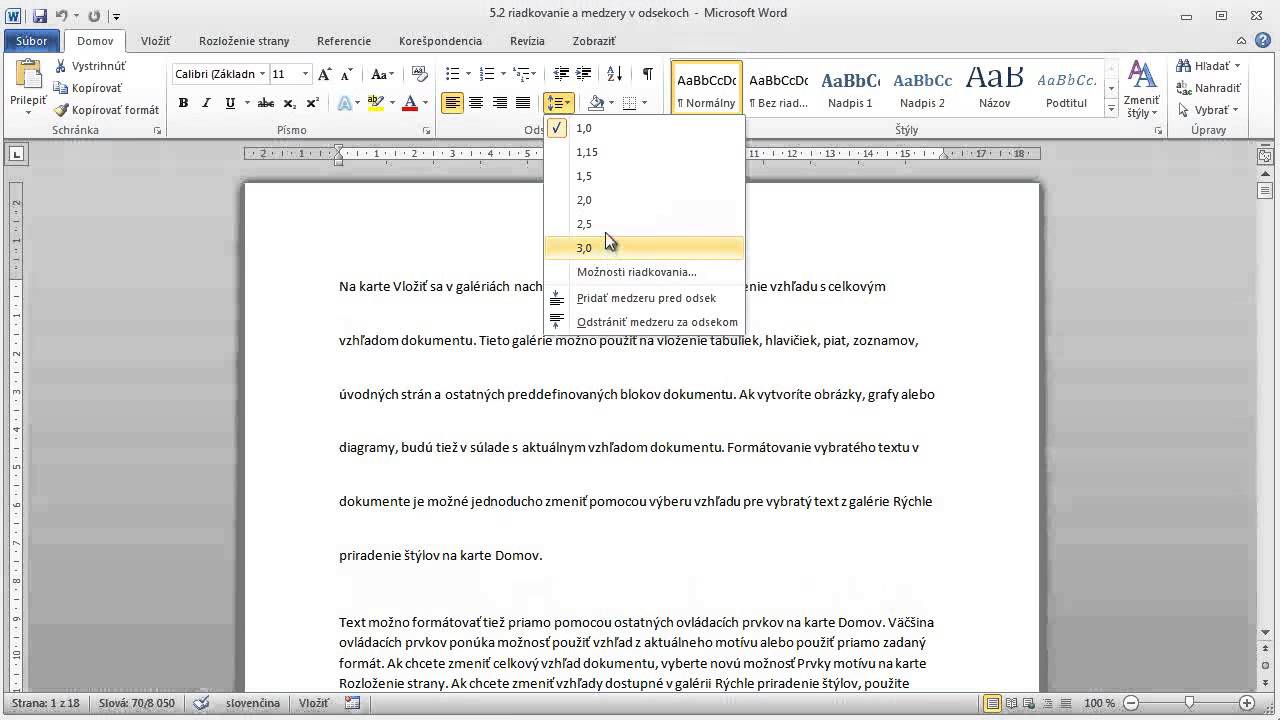Screen dimensions: 1280x720
Task: Click the Zoom out minus button
Action: pos(1131,703)
